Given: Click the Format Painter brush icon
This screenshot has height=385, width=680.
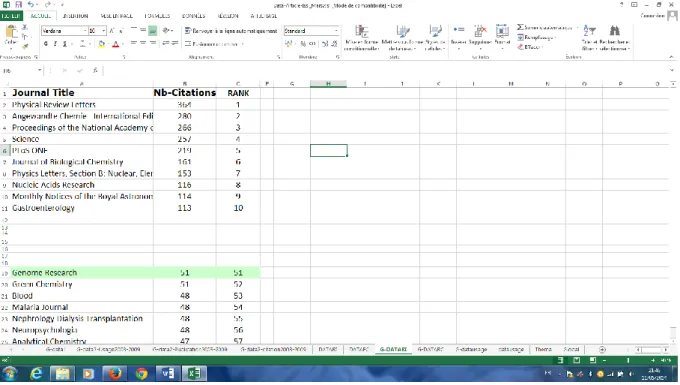Looking at the screenshot, I should coord(25,46).
